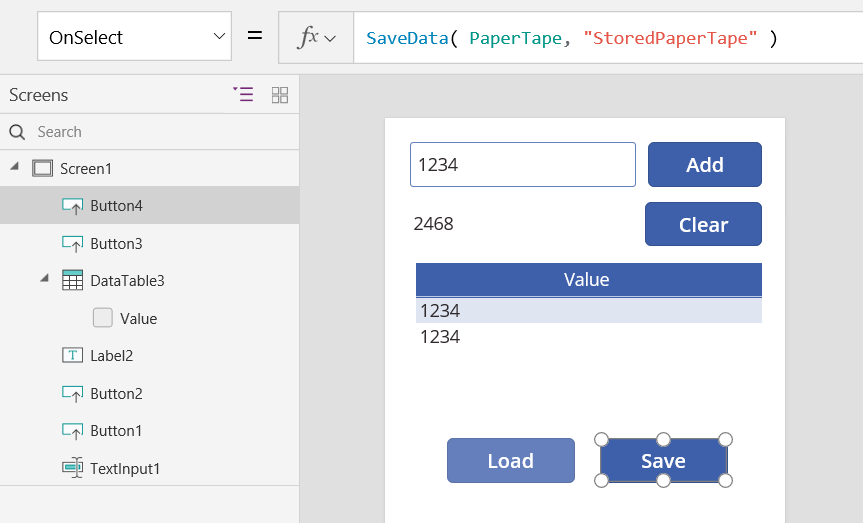Click the Button3 control icon

pos(72,243)
